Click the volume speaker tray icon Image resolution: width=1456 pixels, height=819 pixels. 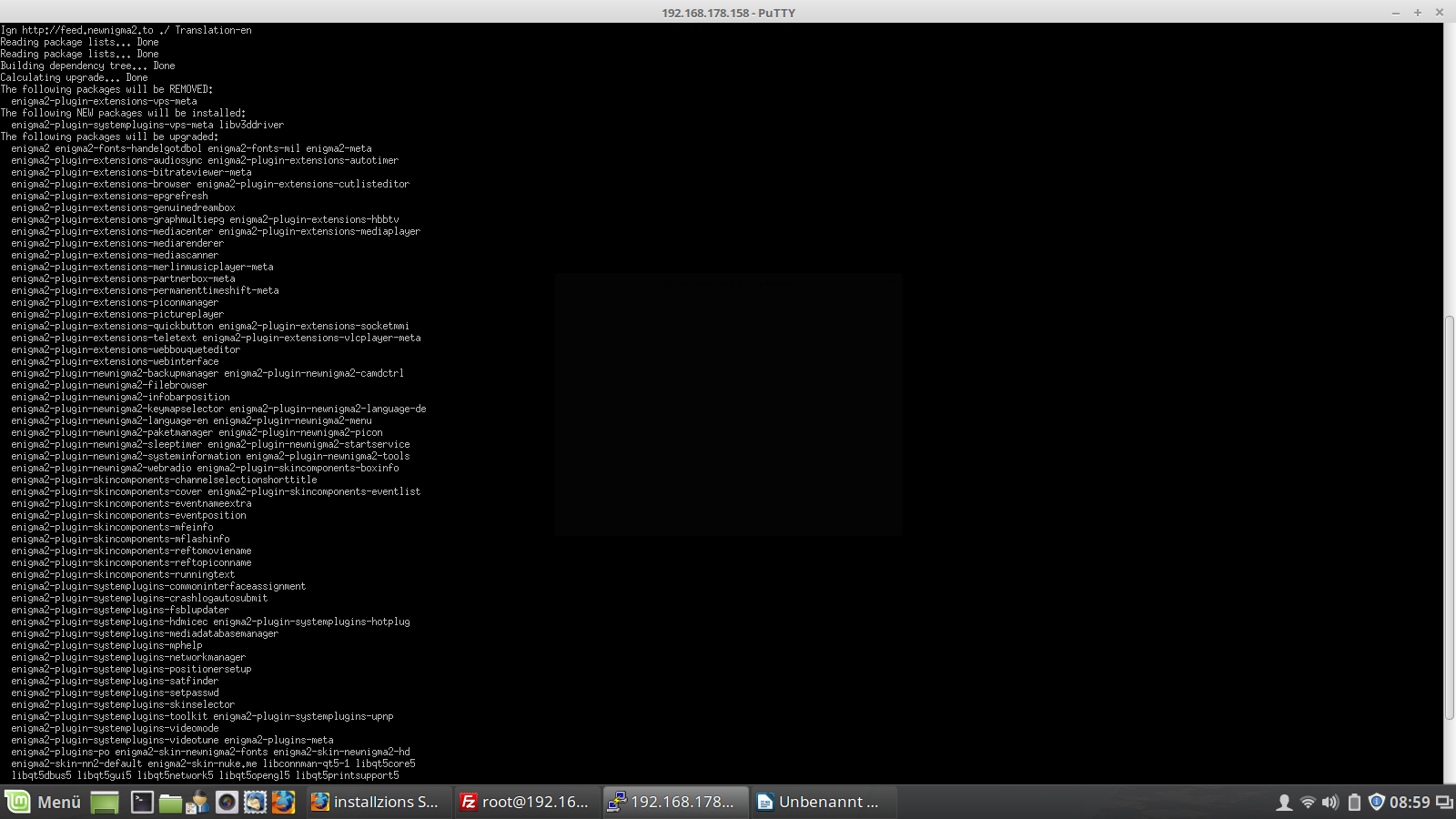click(x=1330, y=802)
